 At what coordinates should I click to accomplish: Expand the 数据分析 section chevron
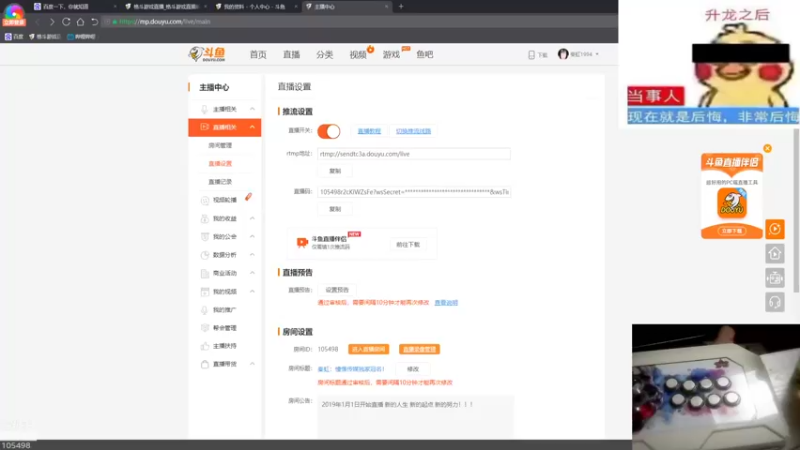252,255
